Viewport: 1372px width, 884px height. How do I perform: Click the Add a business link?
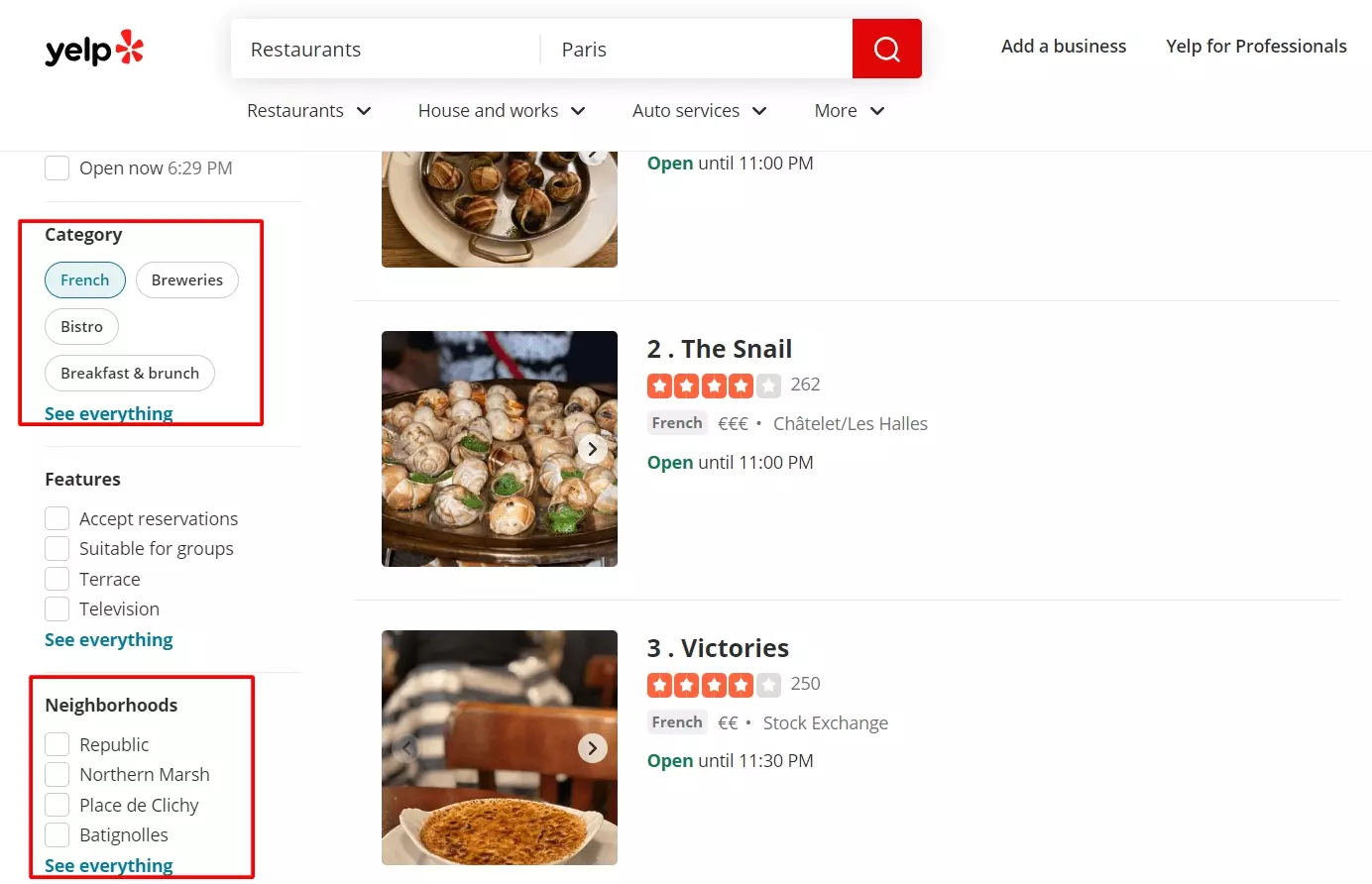[x=1063, y=46]
